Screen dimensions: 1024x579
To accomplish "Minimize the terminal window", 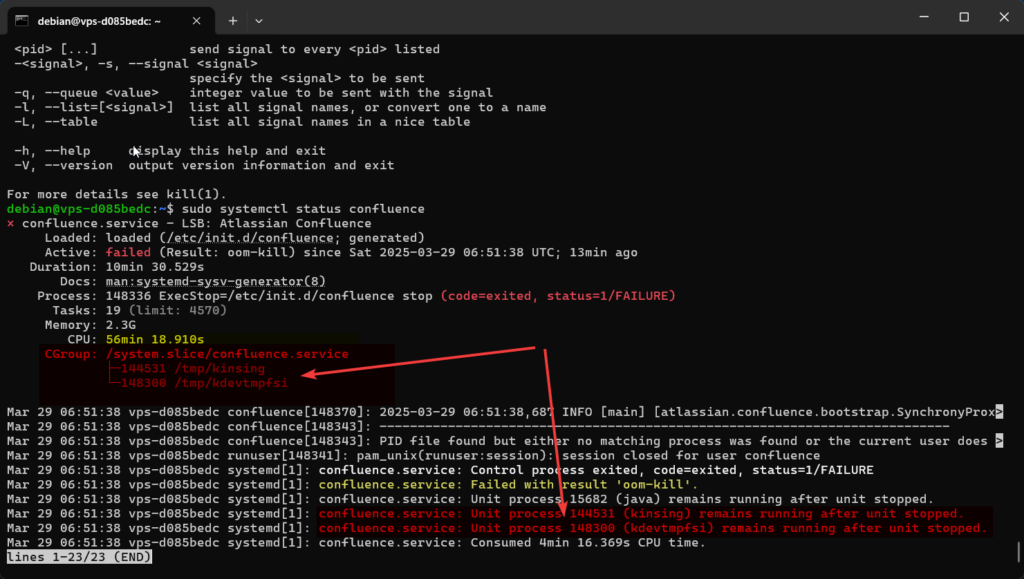I will 924,17.
